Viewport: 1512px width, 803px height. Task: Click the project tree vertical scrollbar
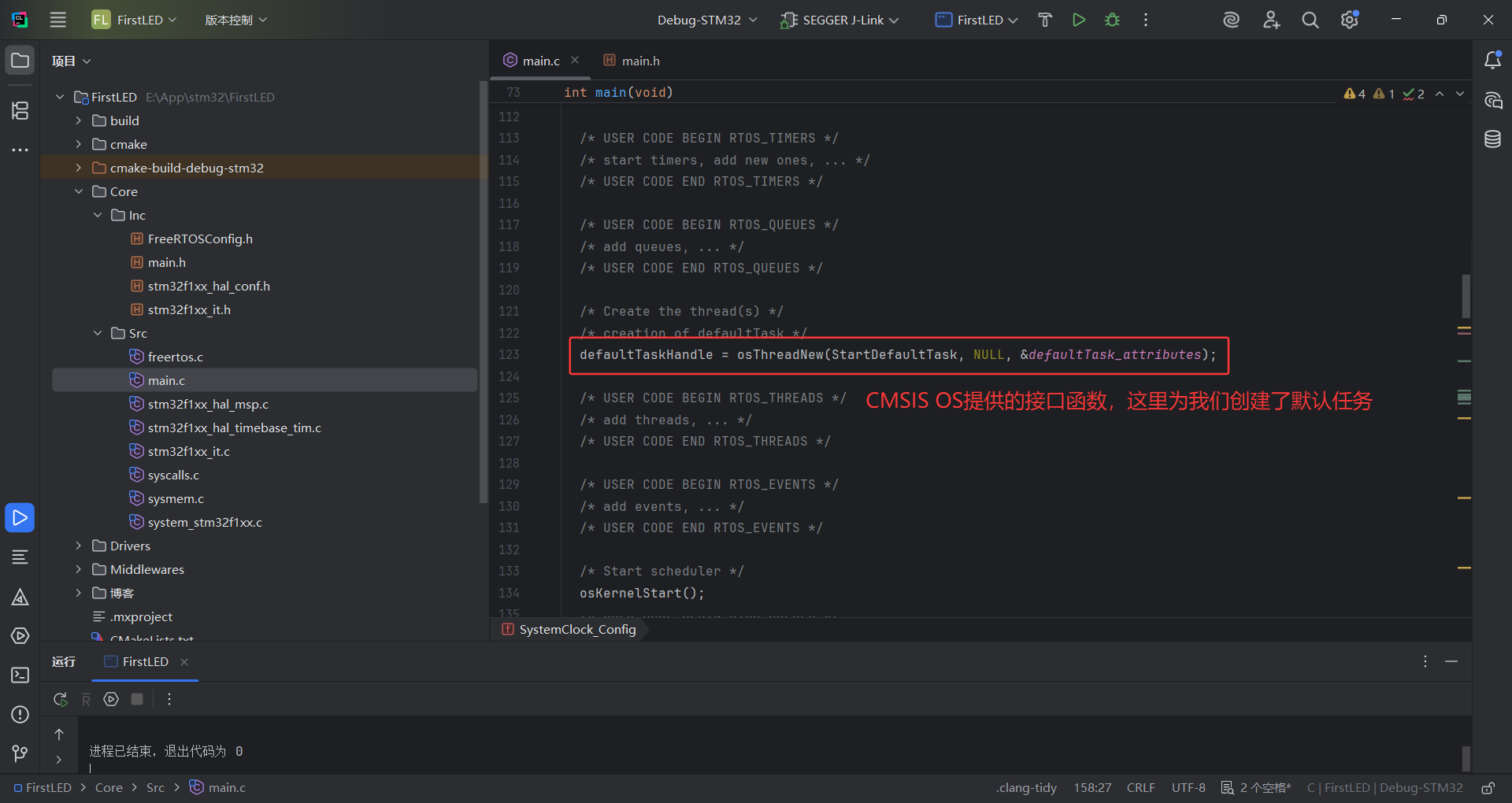coord(483,291)
